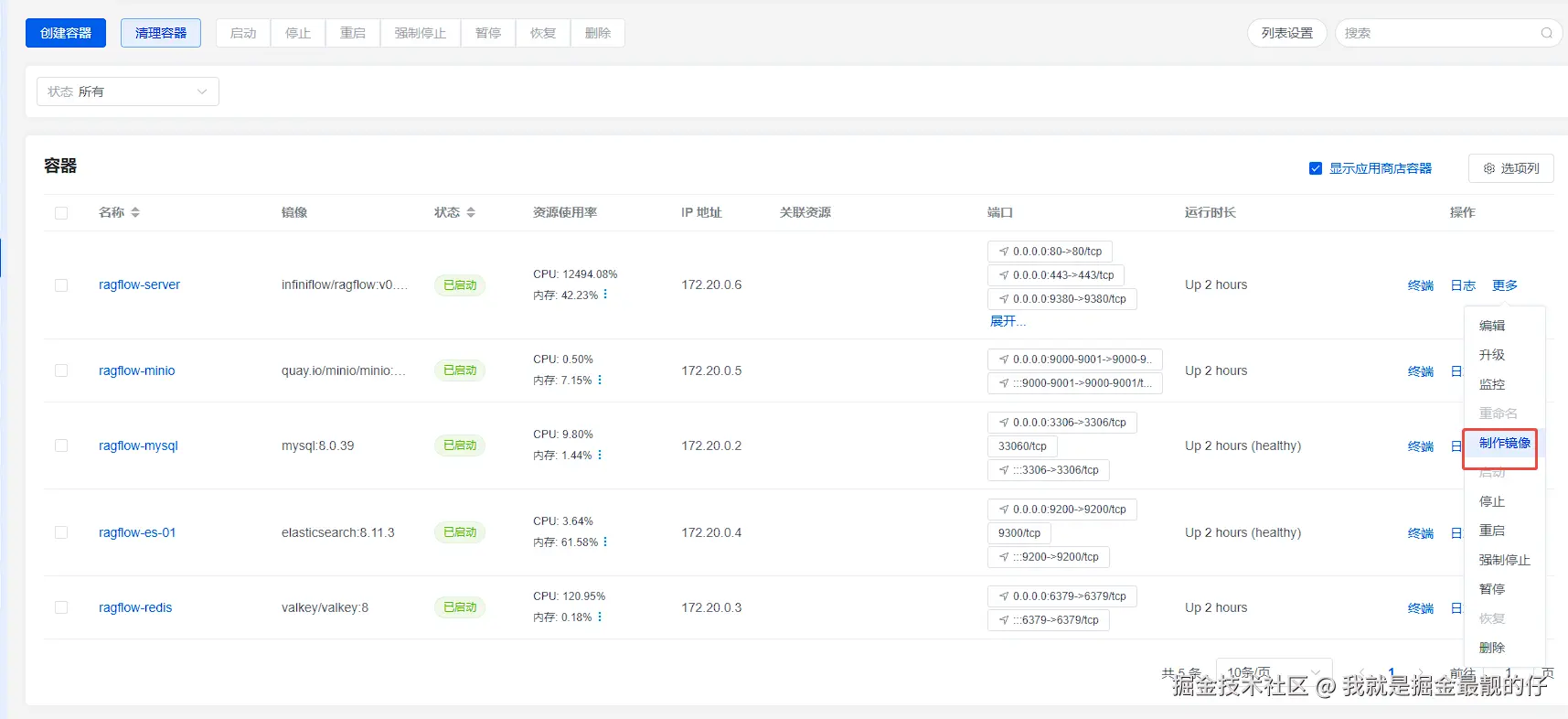The width and height of the screenshot is (1568, 719).
Task: Jump to port 0.0.0.0:3306->3306/tcp
Action: tap(1062, 423)
